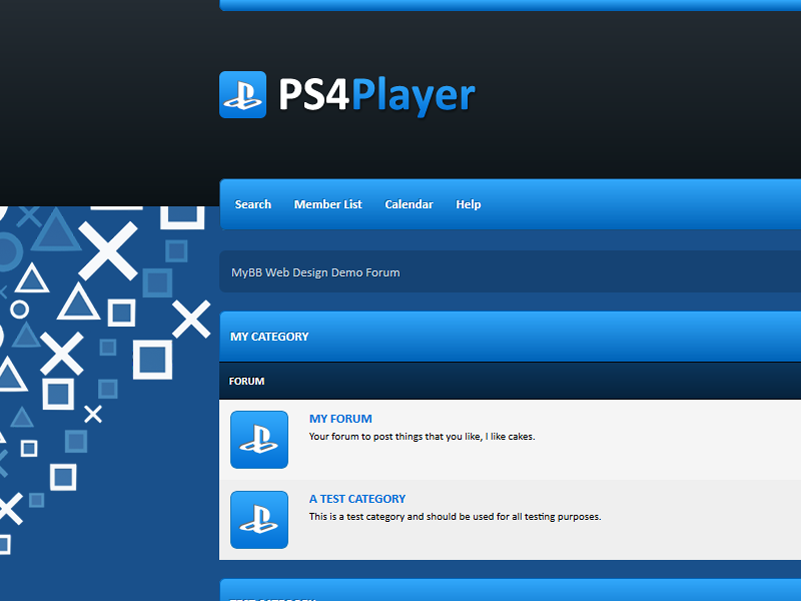Open the A TEST CATEGORY forum link
The width and height of the screenshot is (801, 601).
(x=357, y=499)
